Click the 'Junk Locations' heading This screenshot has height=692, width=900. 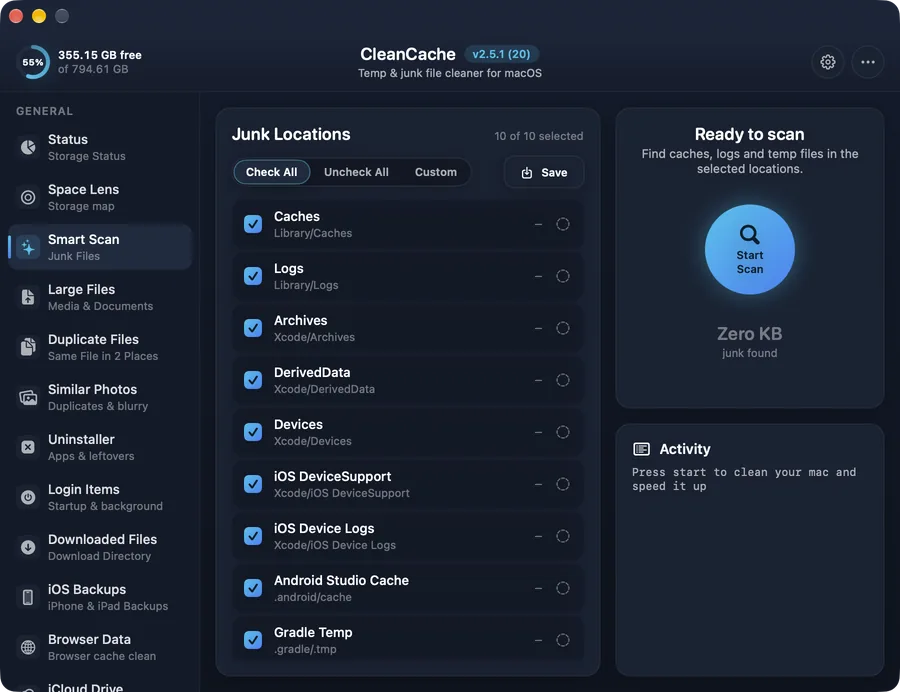click(291, 134)
